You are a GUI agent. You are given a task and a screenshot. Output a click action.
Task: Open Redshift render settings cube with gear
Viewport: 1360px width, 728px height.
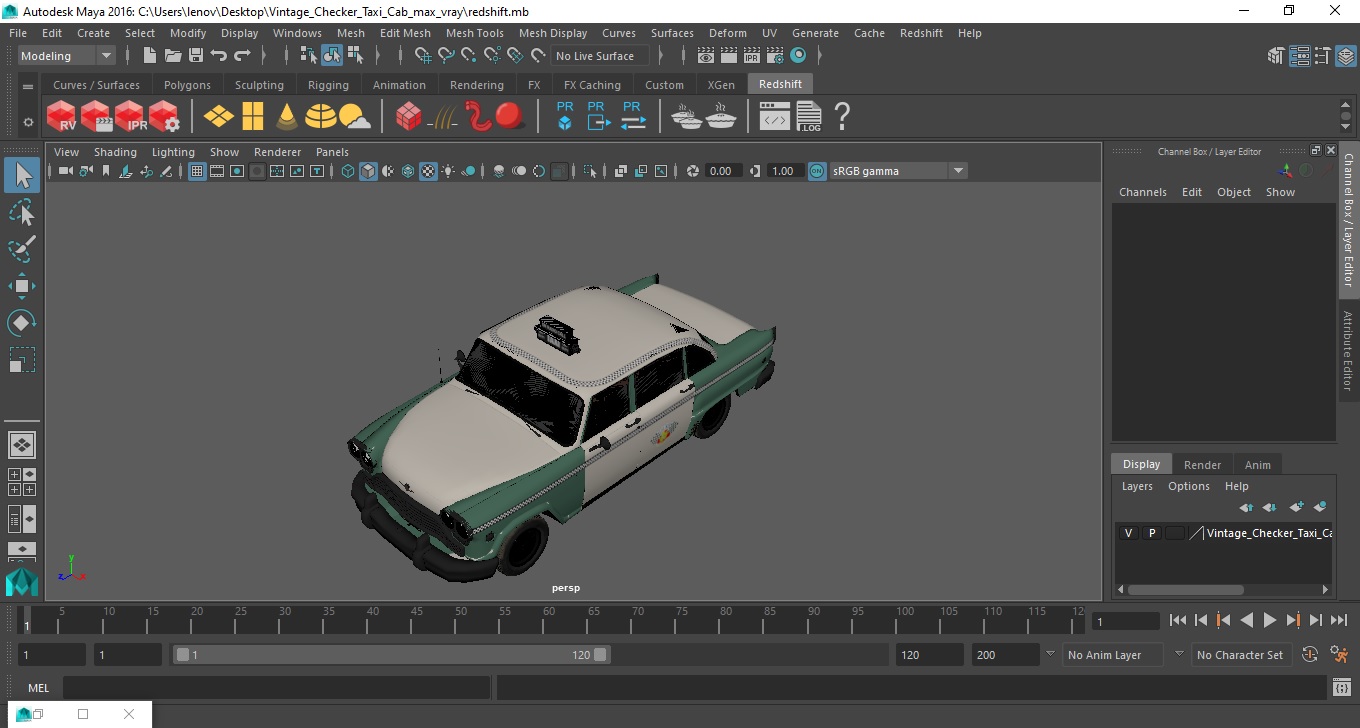[164, 116]
